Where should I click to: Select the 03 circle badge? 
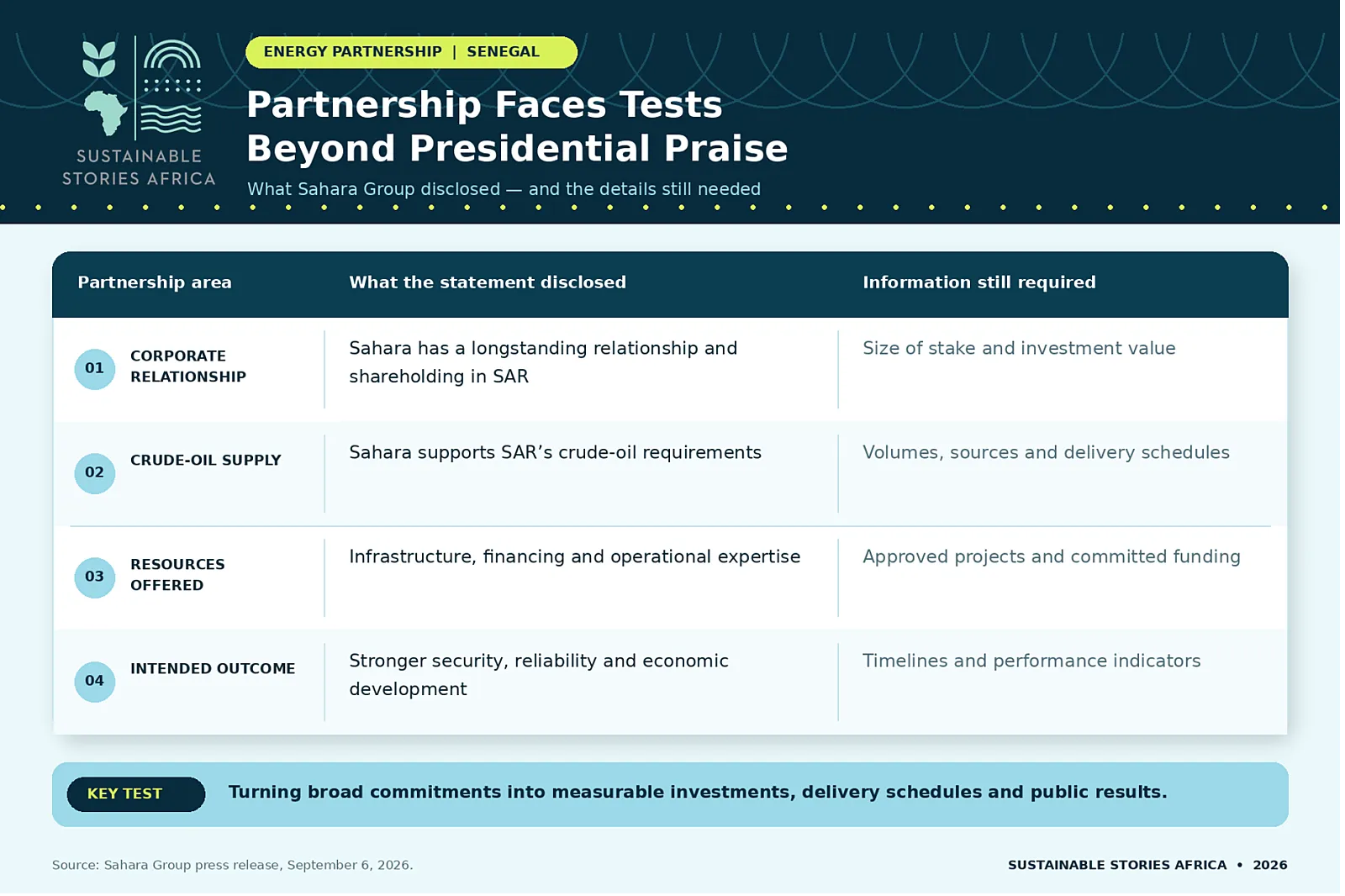tap(95, 577)
